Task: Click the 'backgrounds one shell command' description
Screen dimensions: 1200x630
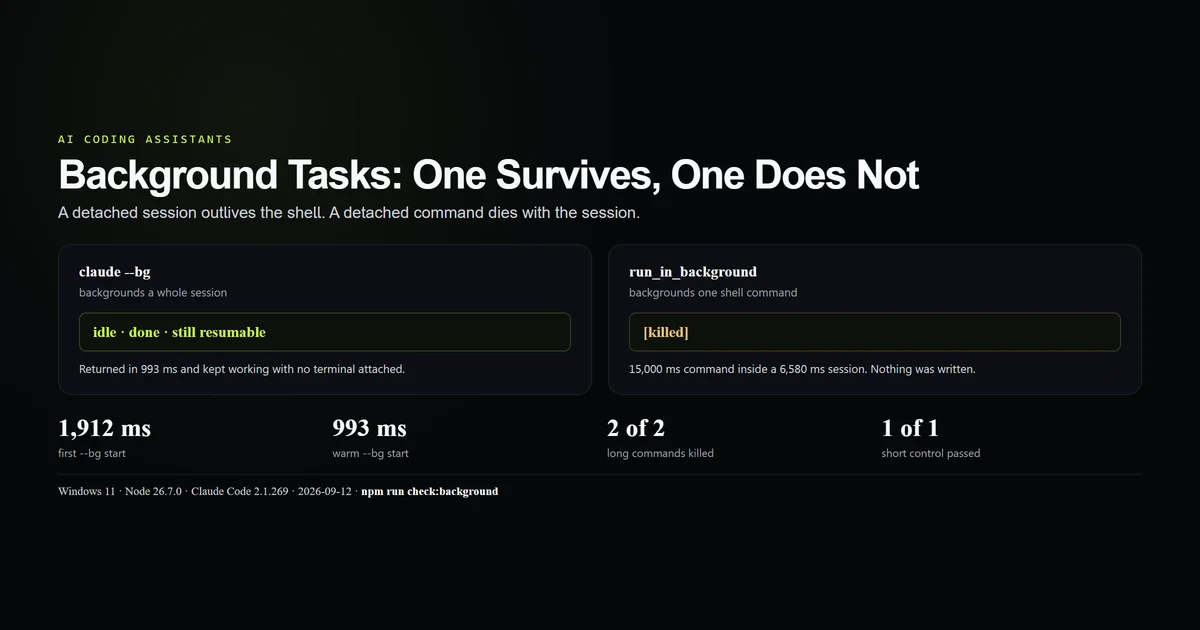Action: pos(713,293)
